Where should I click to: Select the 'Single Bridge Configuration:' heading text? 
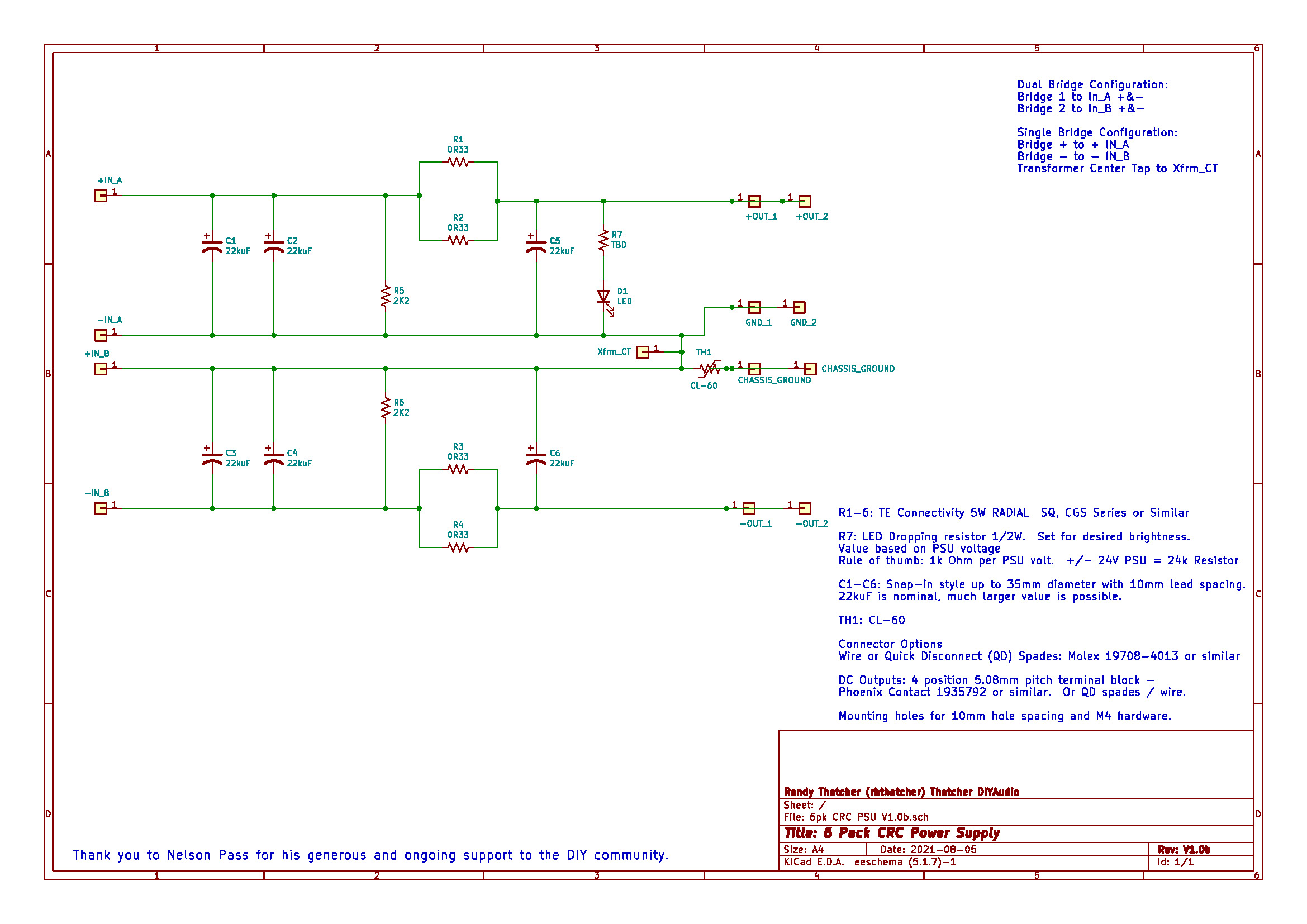coord(1097,132)
